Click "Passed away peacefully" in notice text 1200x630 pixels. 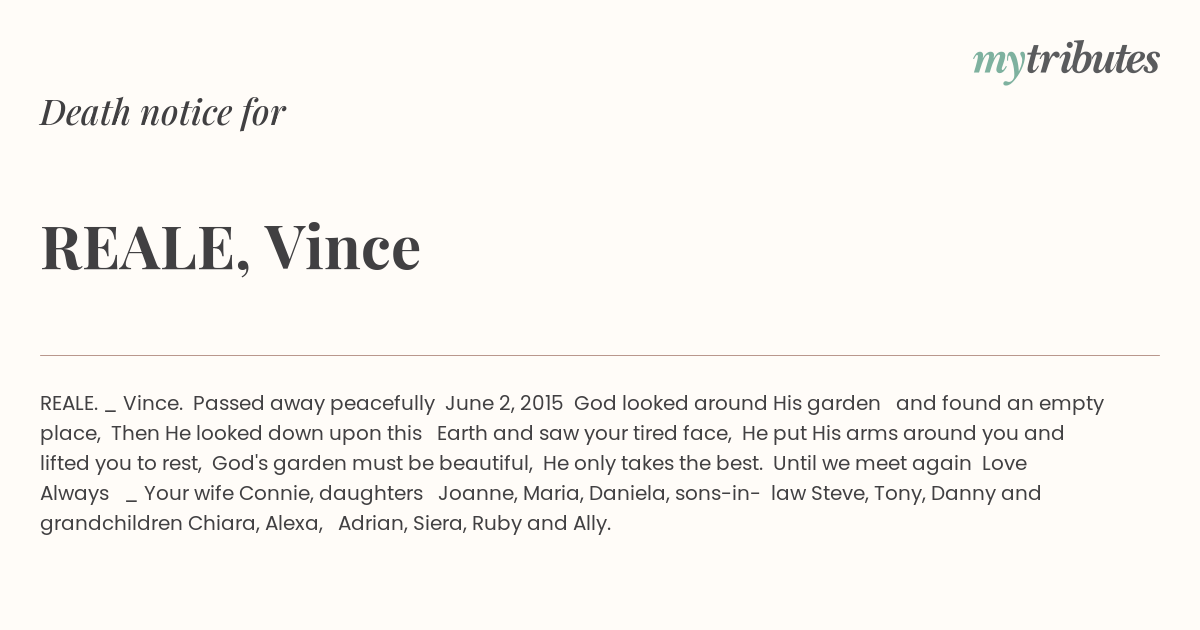[314, 404]
